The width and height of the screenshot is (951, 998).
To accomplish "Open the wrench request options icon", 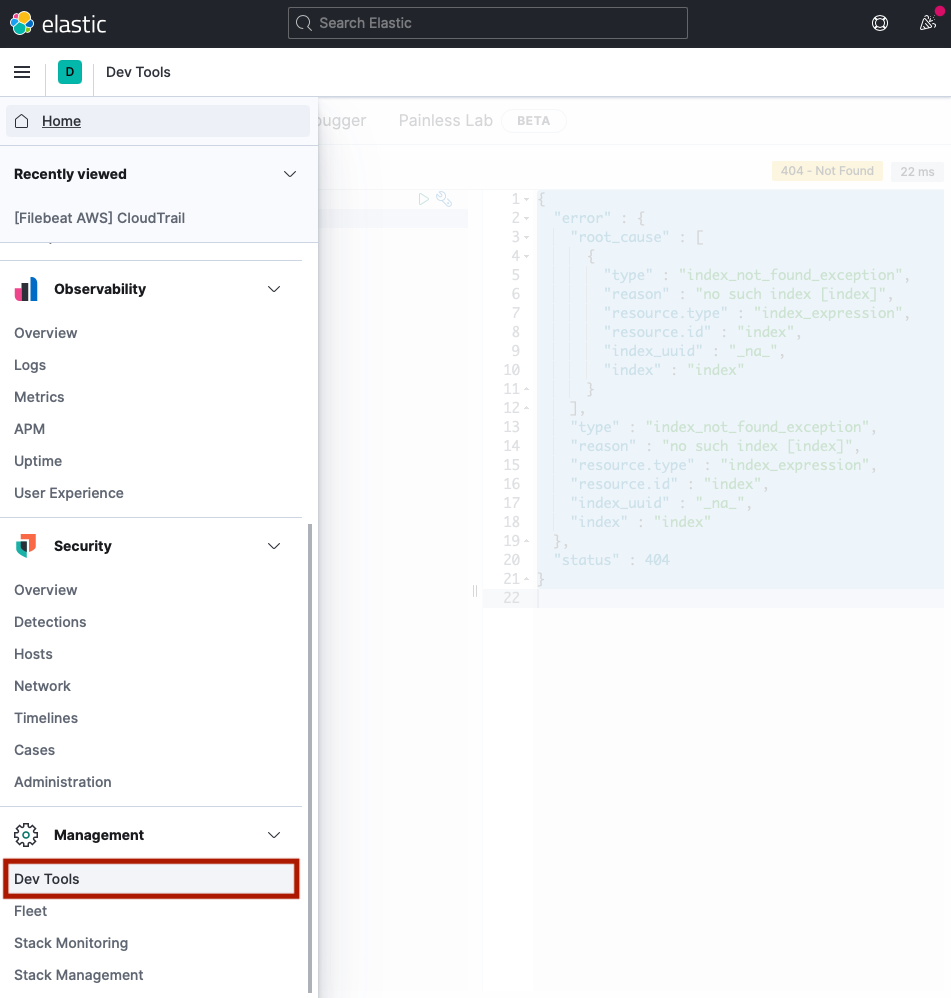I will (444, 199).
